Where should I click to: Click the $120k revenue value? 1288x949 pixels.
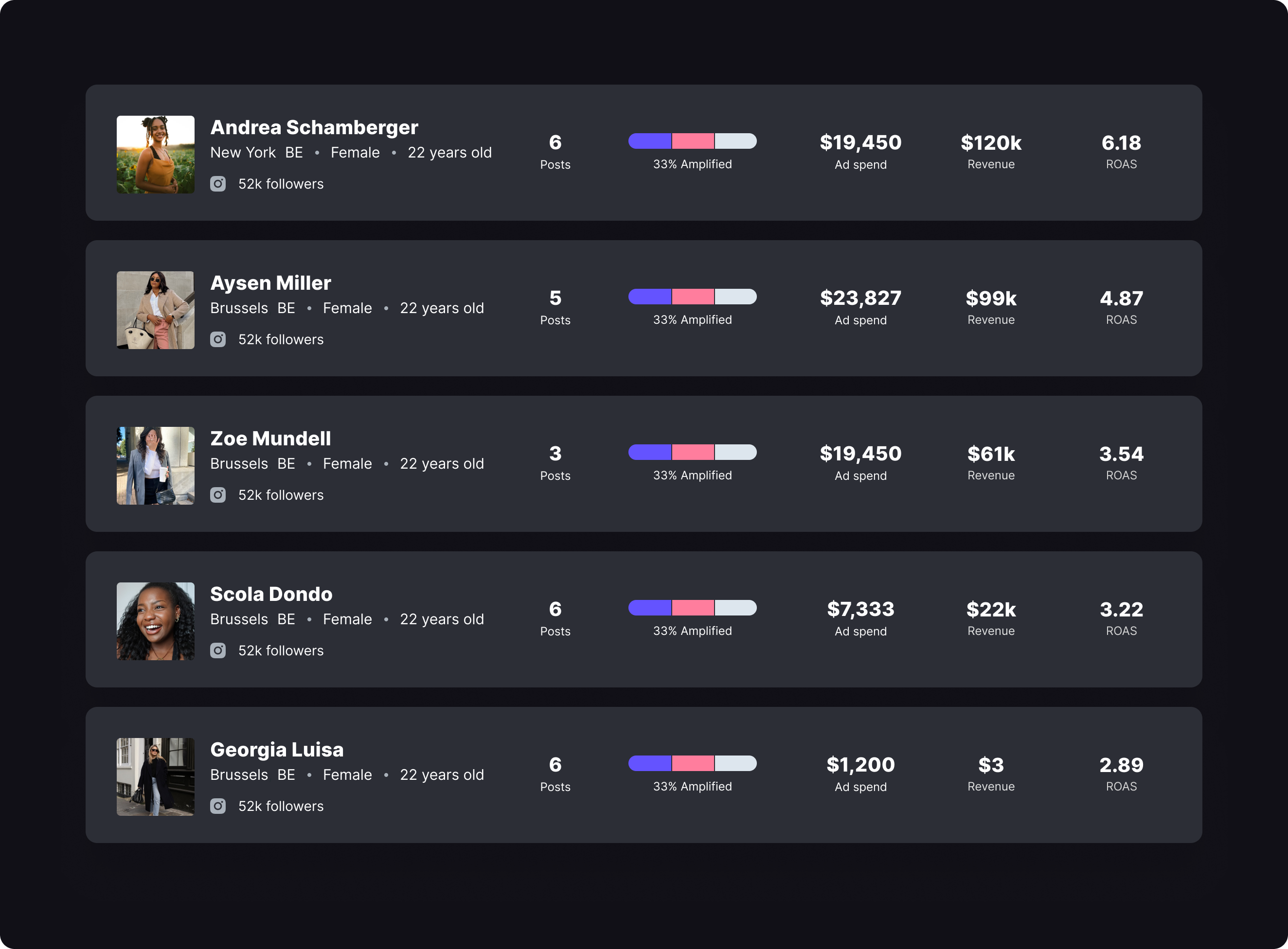point(991,143)
